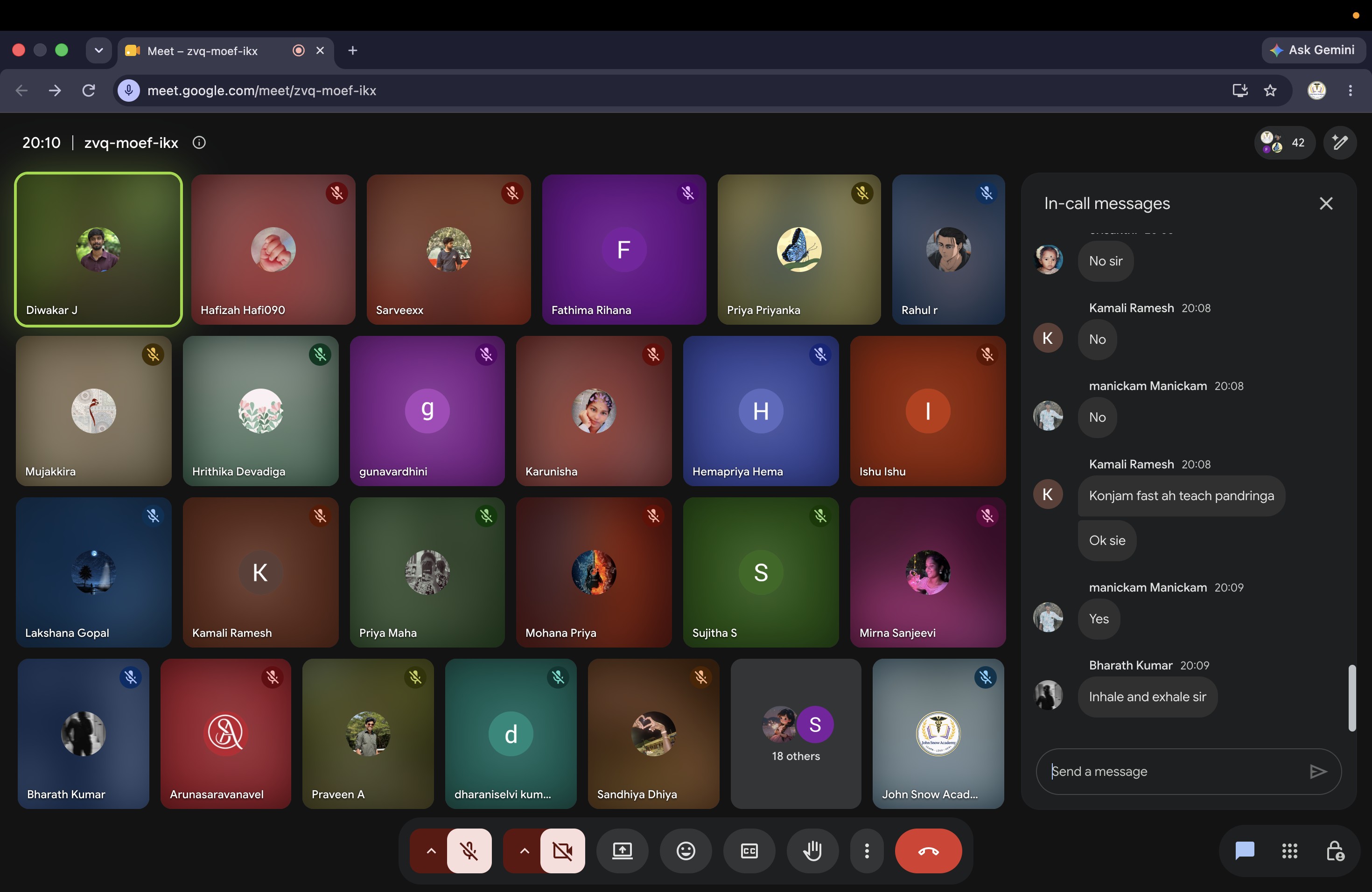Expand video settings arrow beside camera

[x=524, y=850]
